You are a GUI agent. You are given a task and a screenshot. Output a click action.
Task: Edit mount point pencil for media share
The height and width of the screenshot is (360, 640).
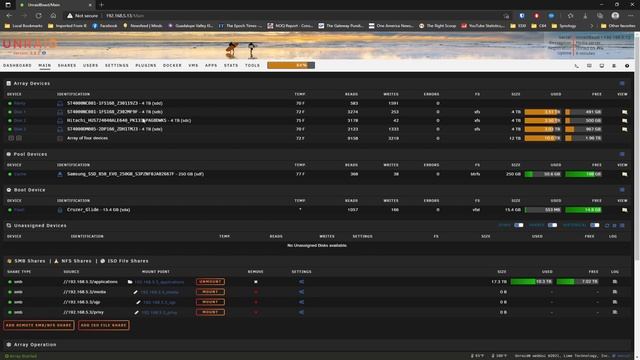[x=136, y=292]
